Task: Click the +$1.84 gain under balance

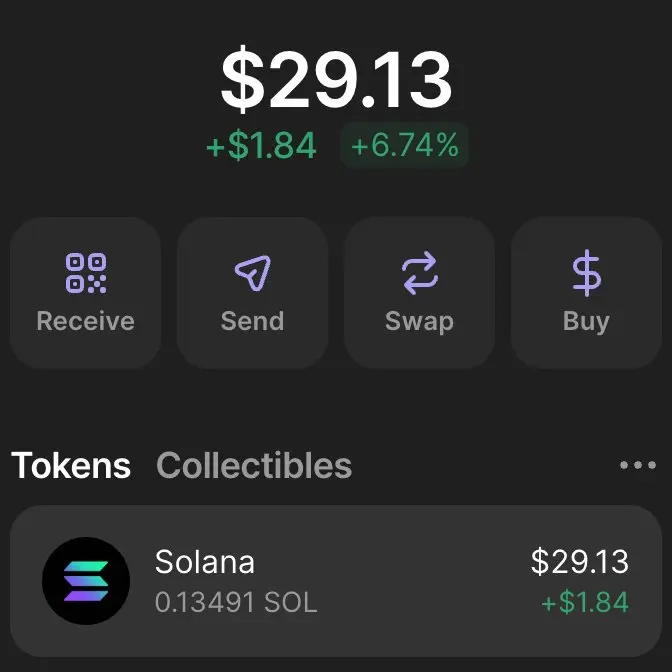Action: click(x=261, y=146)
